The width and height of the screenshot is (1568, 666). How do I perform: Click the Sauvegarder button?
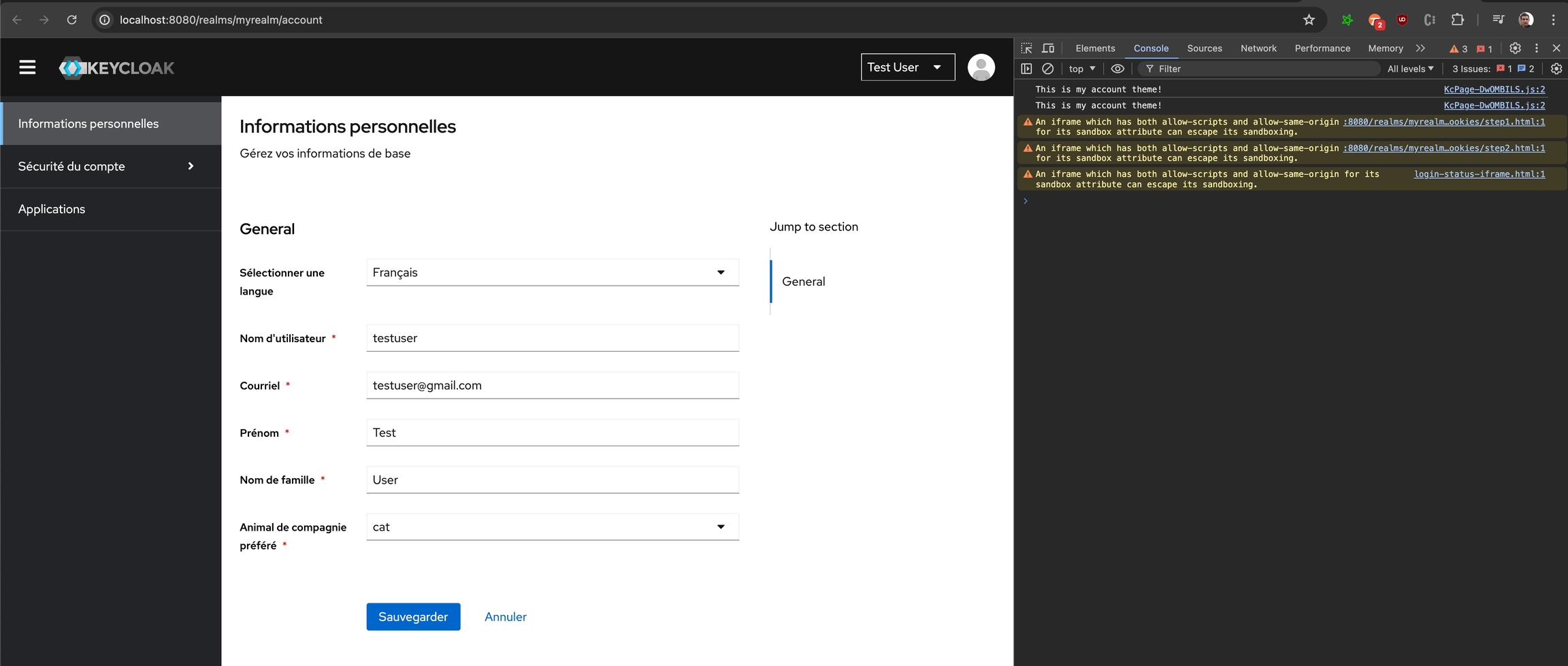[x=413, y=617]
